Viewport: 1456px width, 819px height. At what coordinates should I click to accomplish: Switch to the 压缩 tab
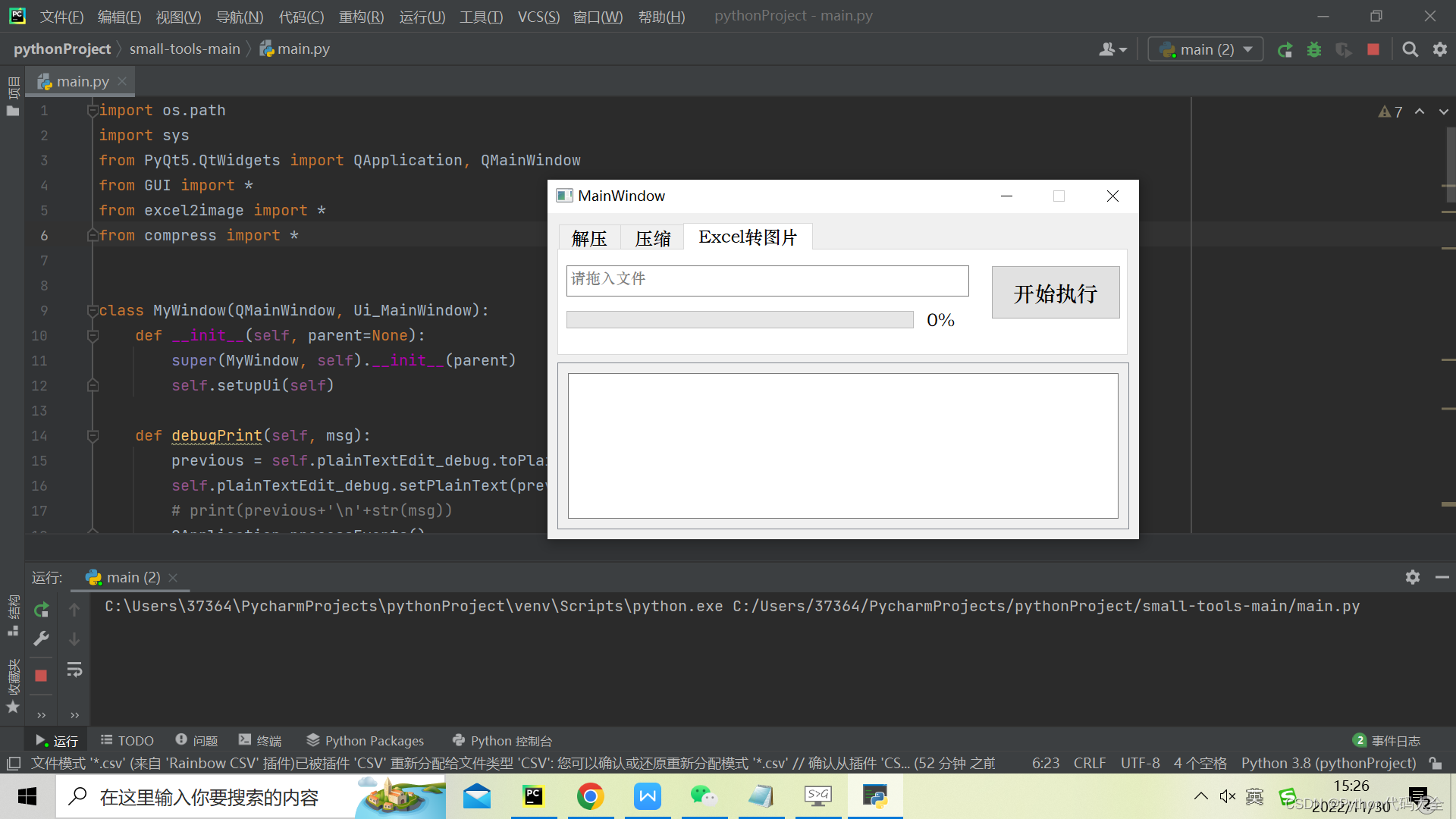pos(652,238)
